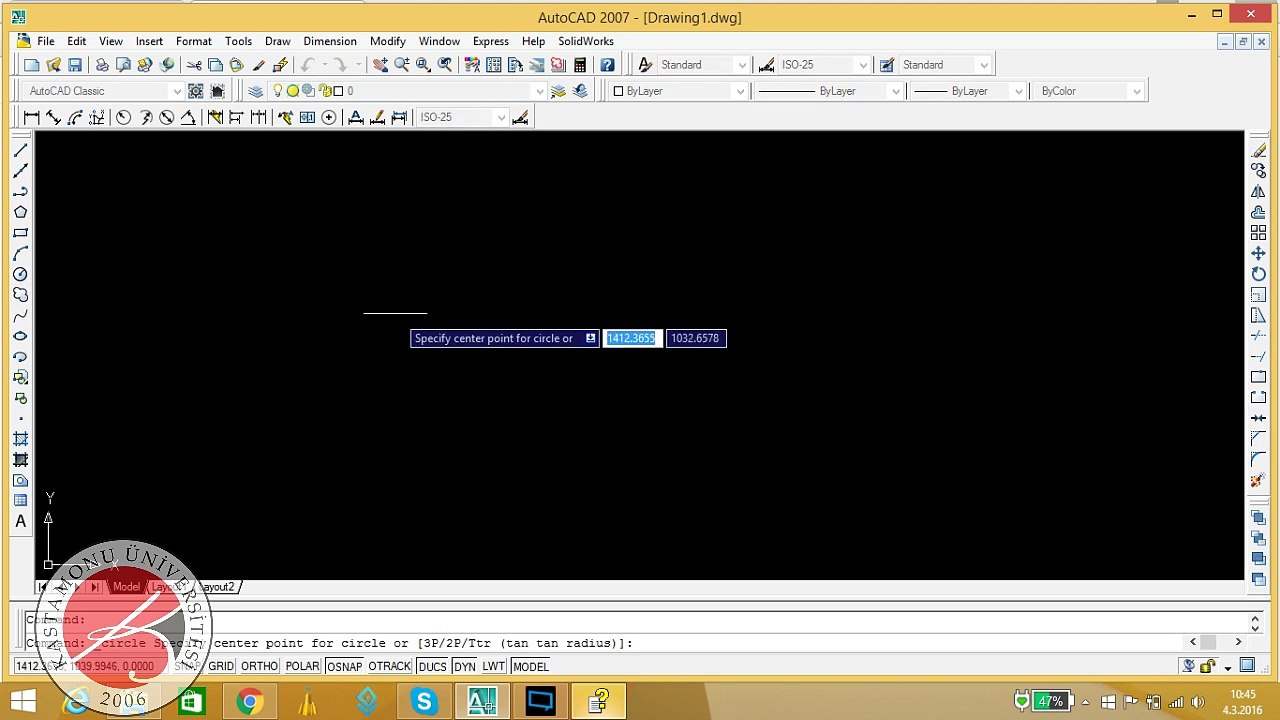Toggle ORTHO mode in status bar
Image resolution: width=1280 pixels, height=720 pixels.
[x=259, y=666]
